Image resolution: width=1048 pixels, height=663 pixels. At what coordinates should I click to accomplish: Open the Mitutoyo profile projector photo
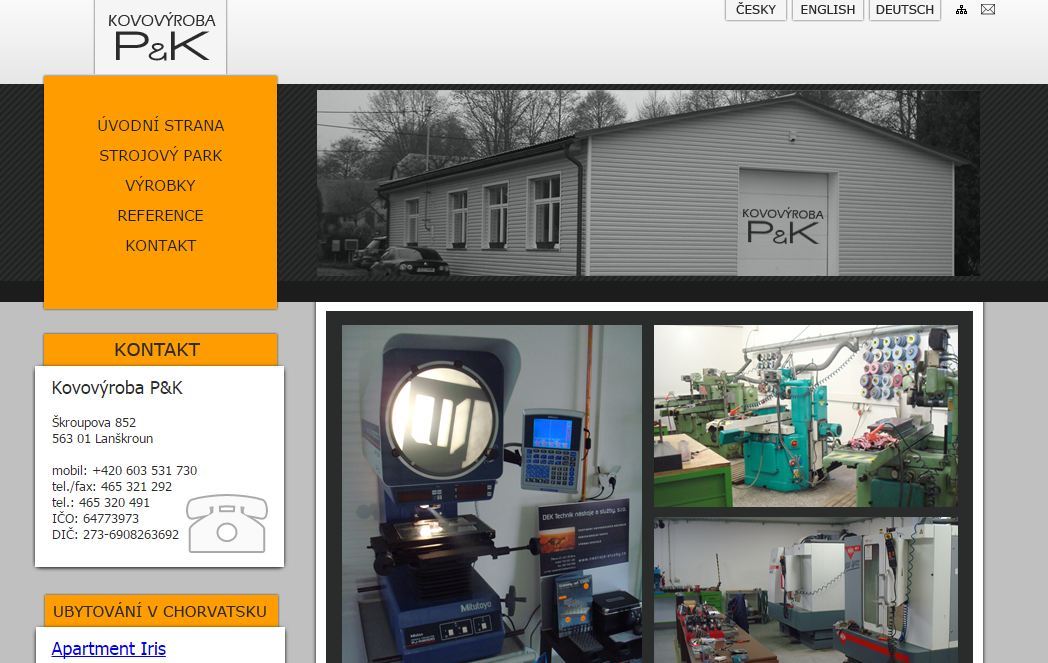click(x=492, y=494)
